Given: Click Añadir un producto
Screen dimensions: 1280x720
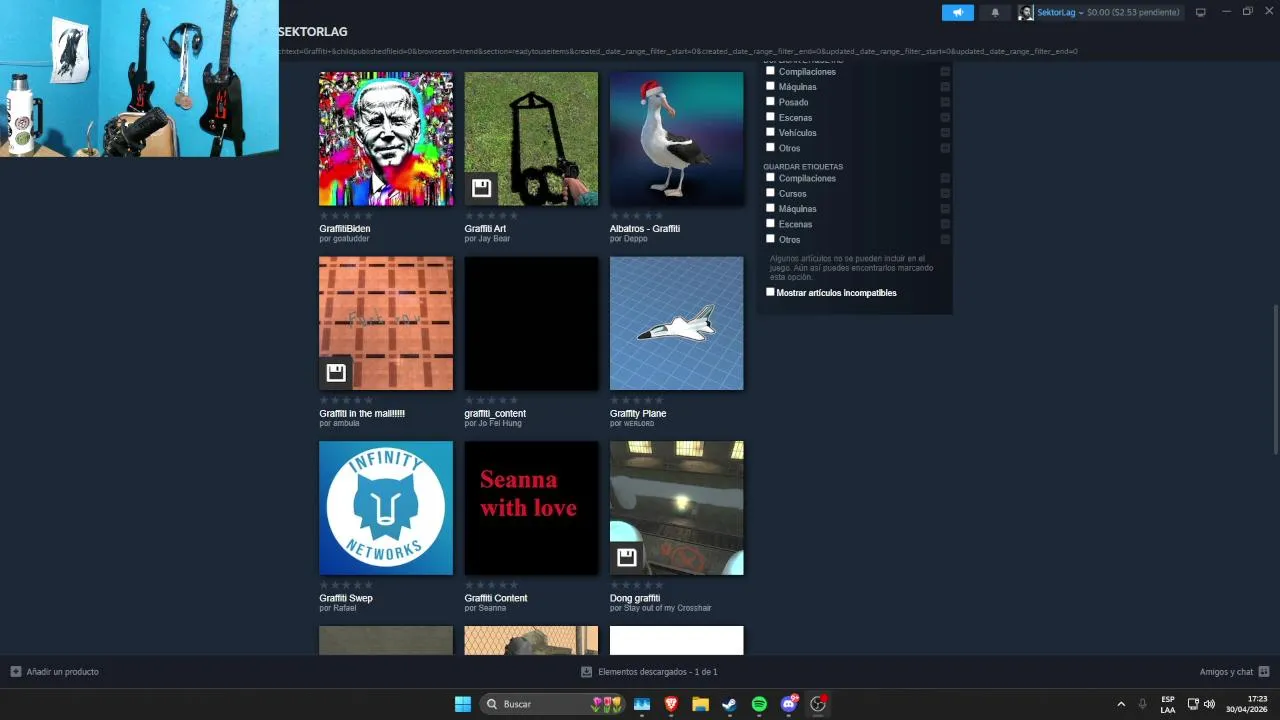Looking at the screenshot, I should coord(63,672).
